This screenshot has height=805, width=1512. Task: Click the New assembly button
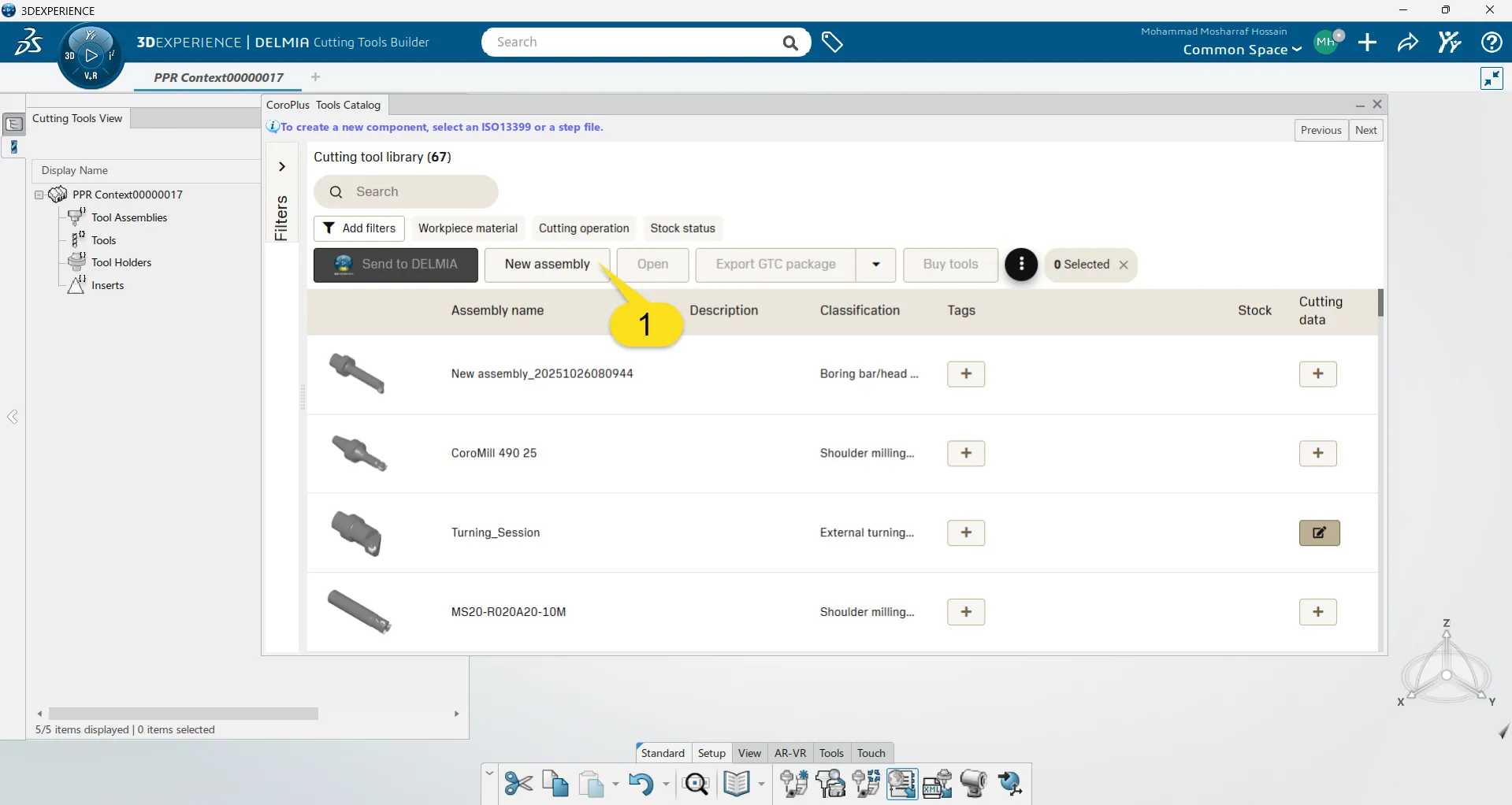pos(547,265)
